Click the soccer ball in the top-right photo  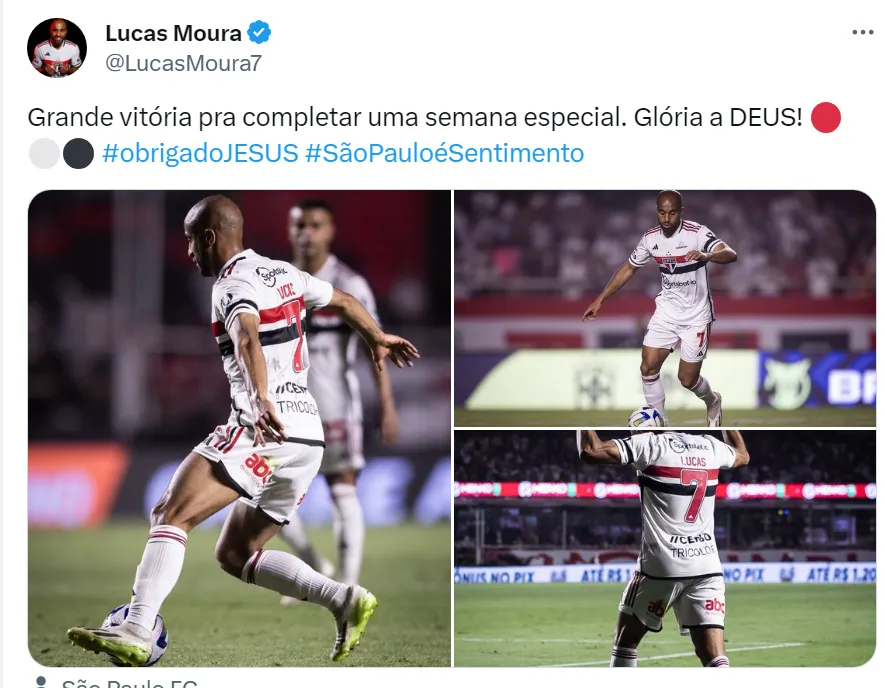(646, 417)
